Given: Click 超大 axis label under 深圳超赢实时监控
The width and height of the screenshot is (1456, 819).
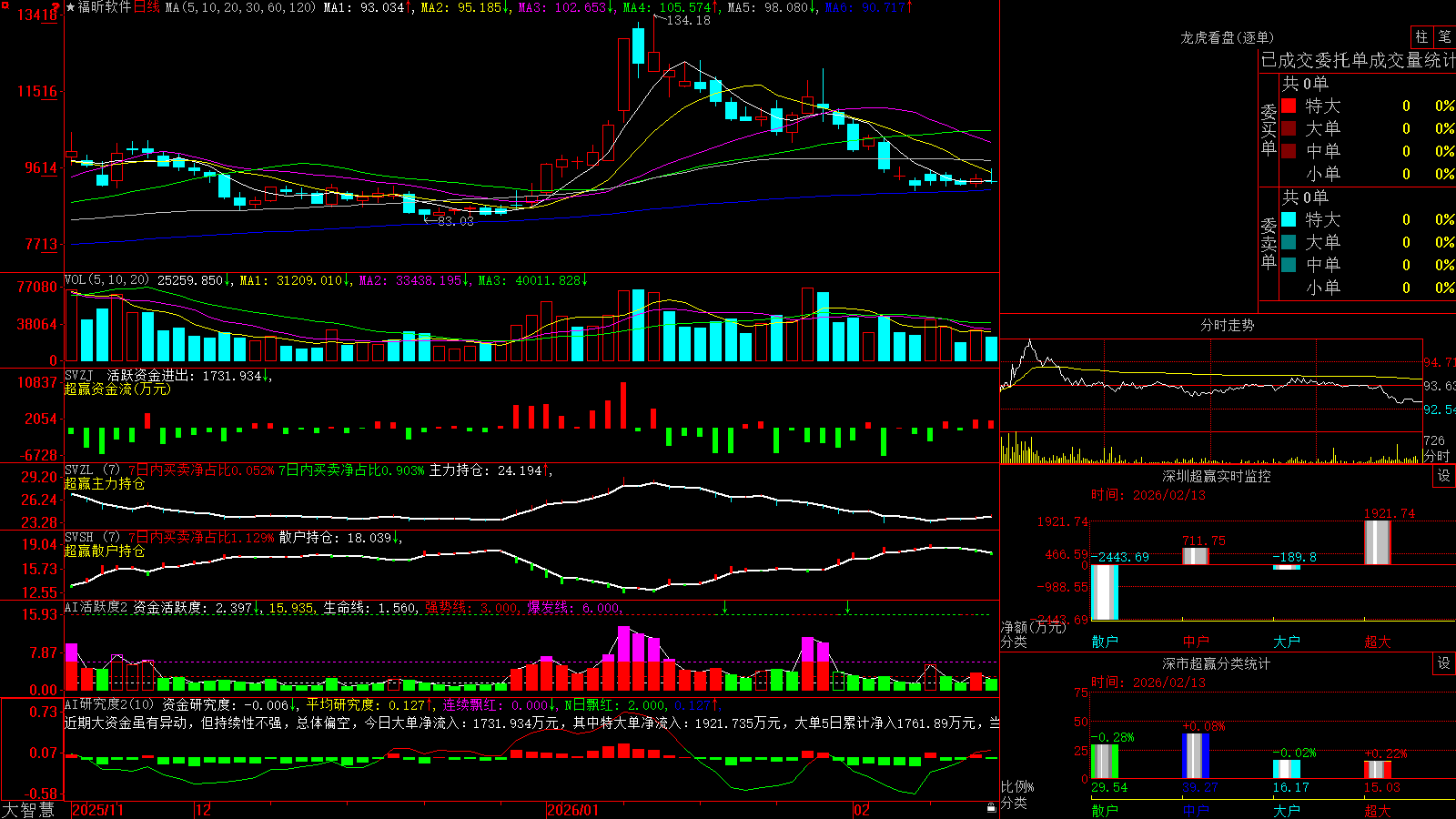Looking at the screenshot, I should (x=1378, y=642).
